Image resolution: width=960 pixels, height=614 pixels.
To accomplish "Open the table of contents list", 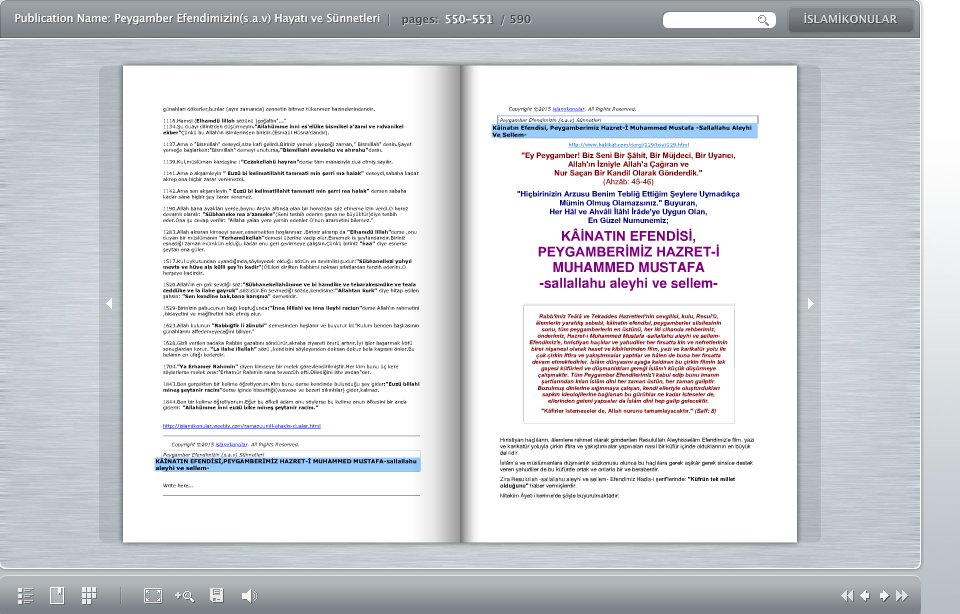I will point(26,595).
